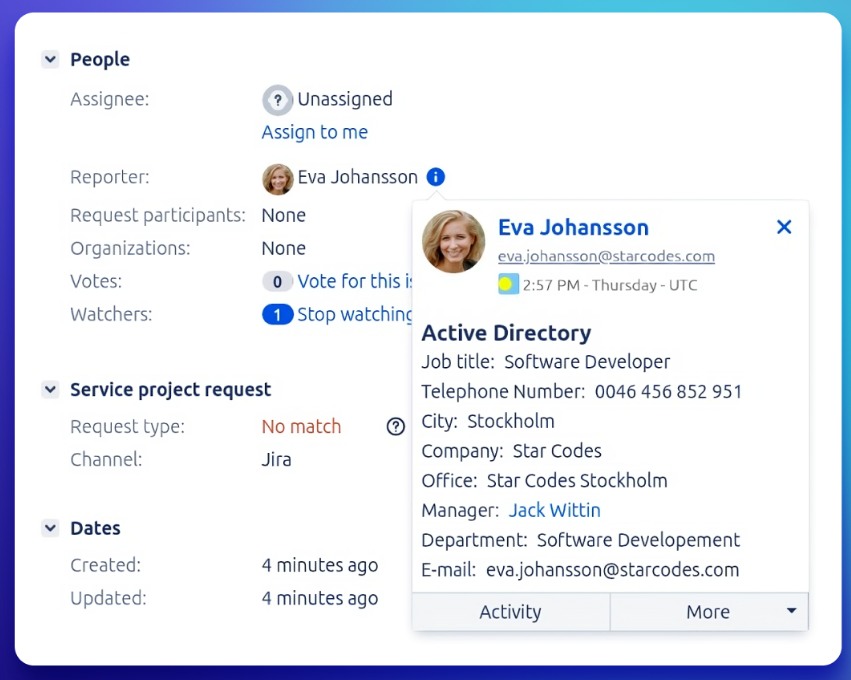Screen dimensions: 851x680
Task: Click the More button in profile popup
Action: [707, 612]
